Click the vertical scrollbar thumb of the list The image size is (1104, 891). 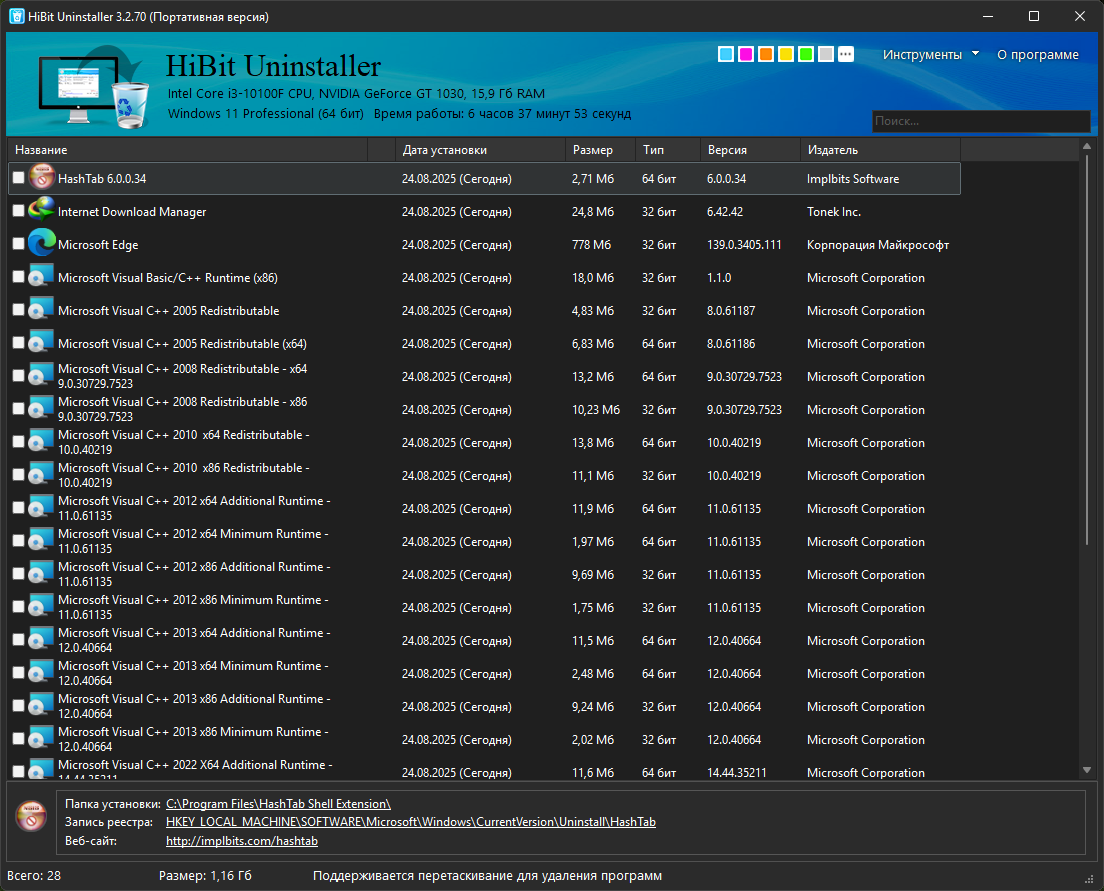(x=1086, y=349)
